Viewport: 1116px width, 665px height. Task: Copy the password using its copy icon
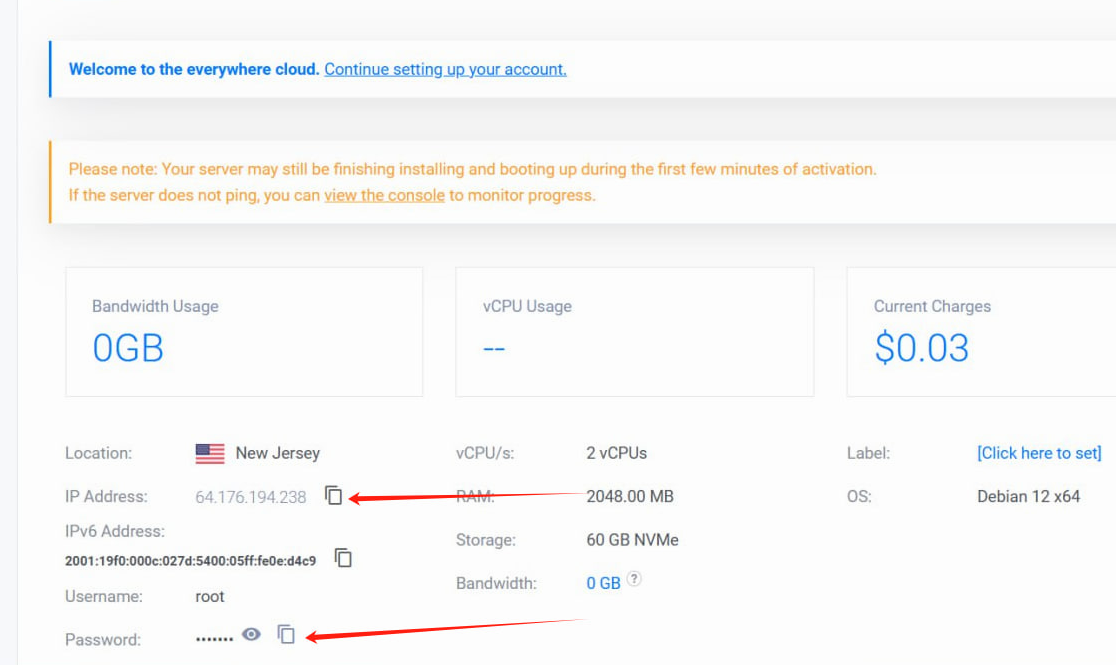click(x=287, y=634)
